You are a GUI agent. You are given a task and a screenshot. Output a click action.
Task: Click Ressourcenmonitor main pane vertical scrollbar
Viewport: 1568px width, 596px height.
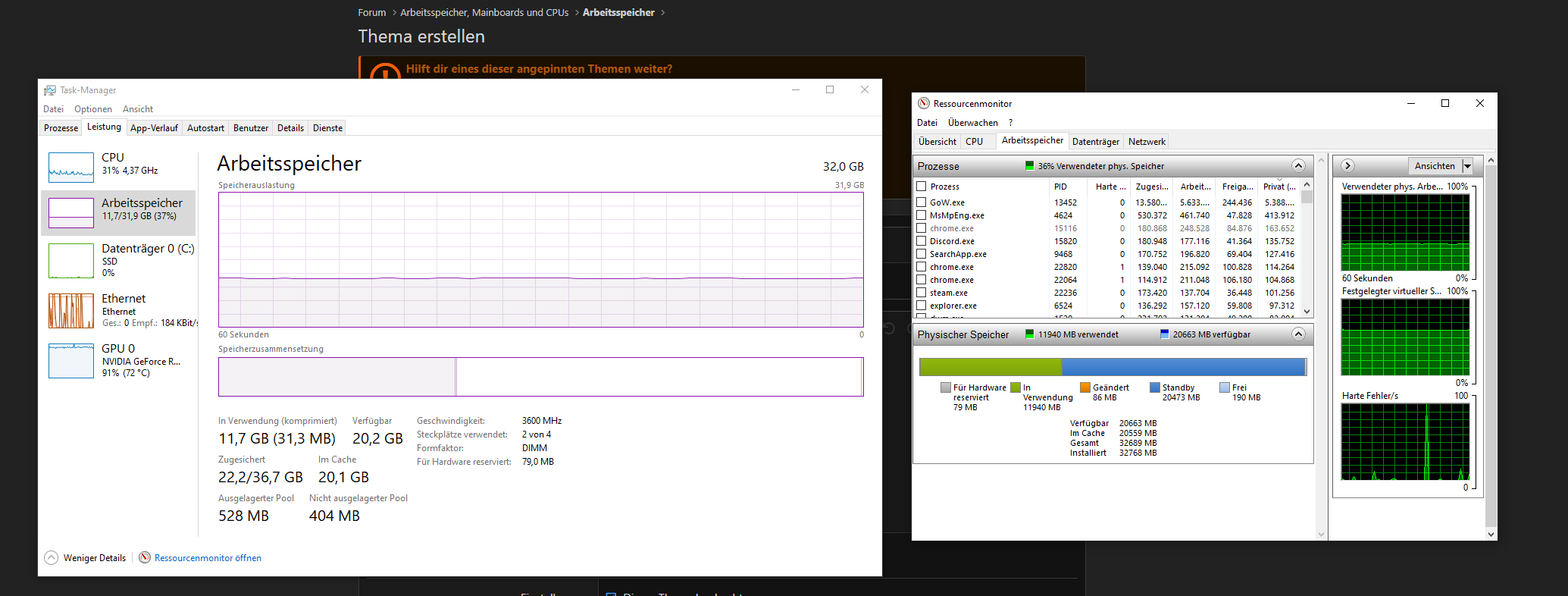[1321, 347]
